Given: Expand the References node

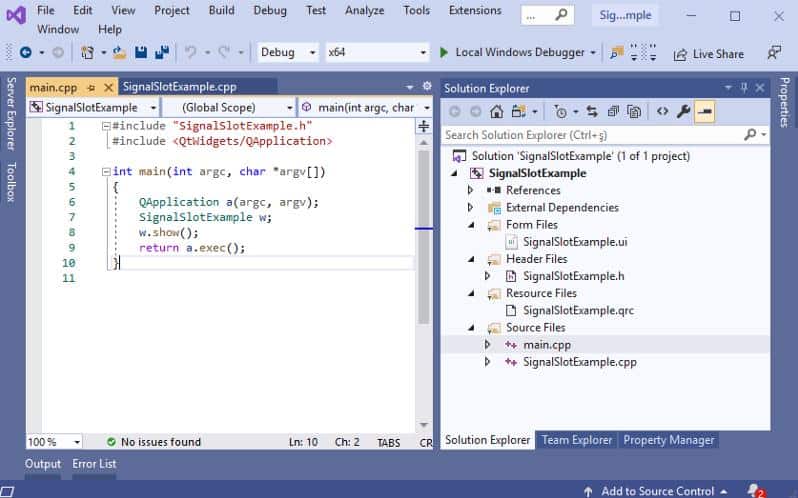Looking at the screenshot, I should click(x=470, y=190).
